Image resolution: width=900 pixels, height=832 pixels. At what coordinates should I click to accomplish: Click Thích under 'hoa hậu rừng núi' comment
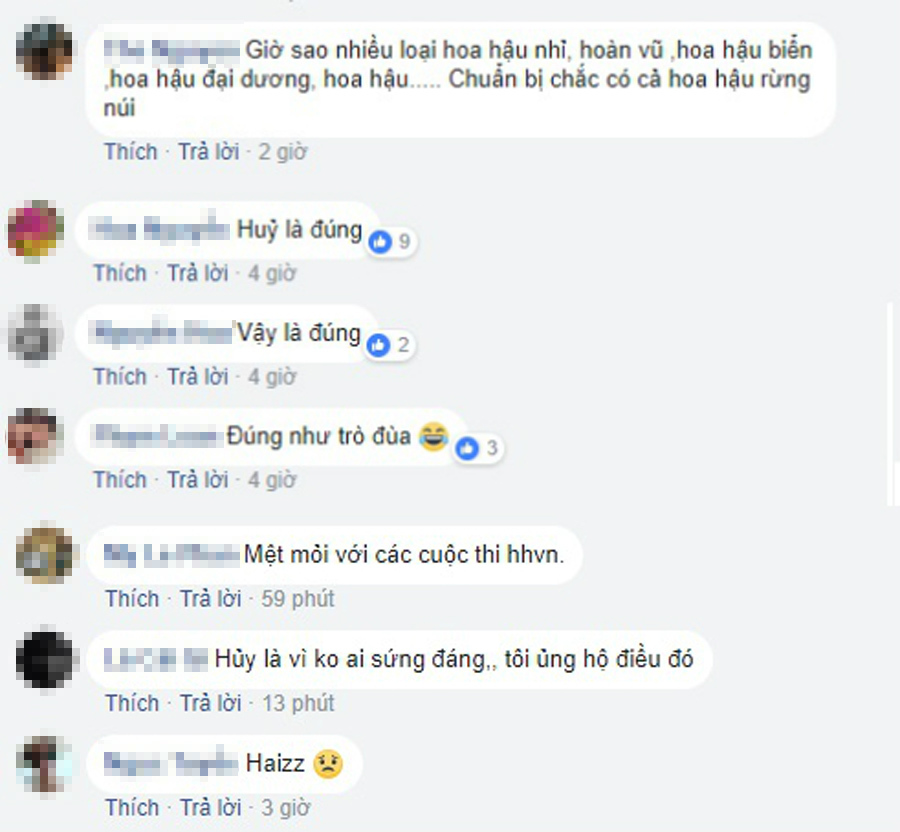(x=131, y=152)
